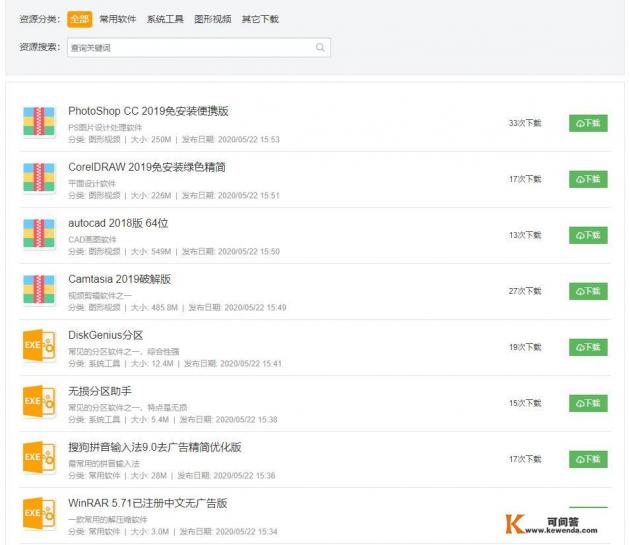Open the PhotoShop CC 2019 zip icon
The width and height of the screenshot is (630, 545).
(x=39, y=121)
